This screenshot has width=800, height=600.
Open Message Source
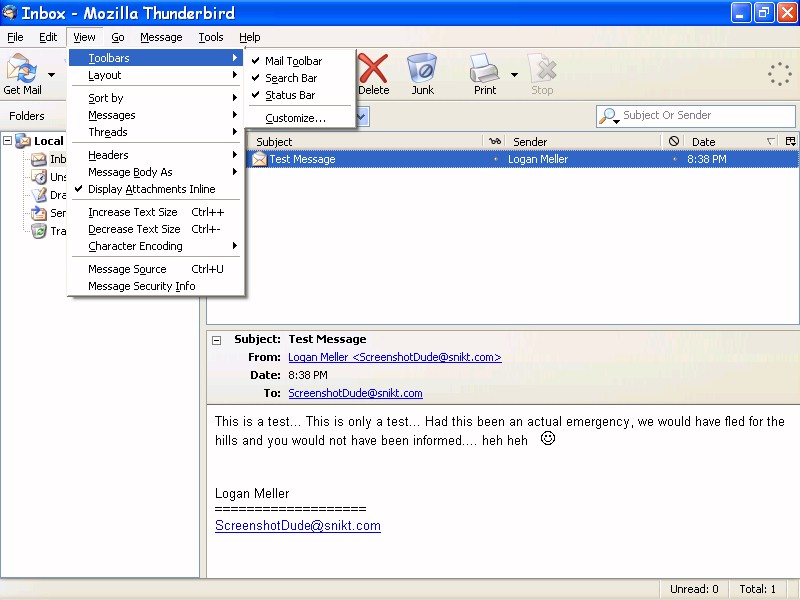(x=156, y=269)
